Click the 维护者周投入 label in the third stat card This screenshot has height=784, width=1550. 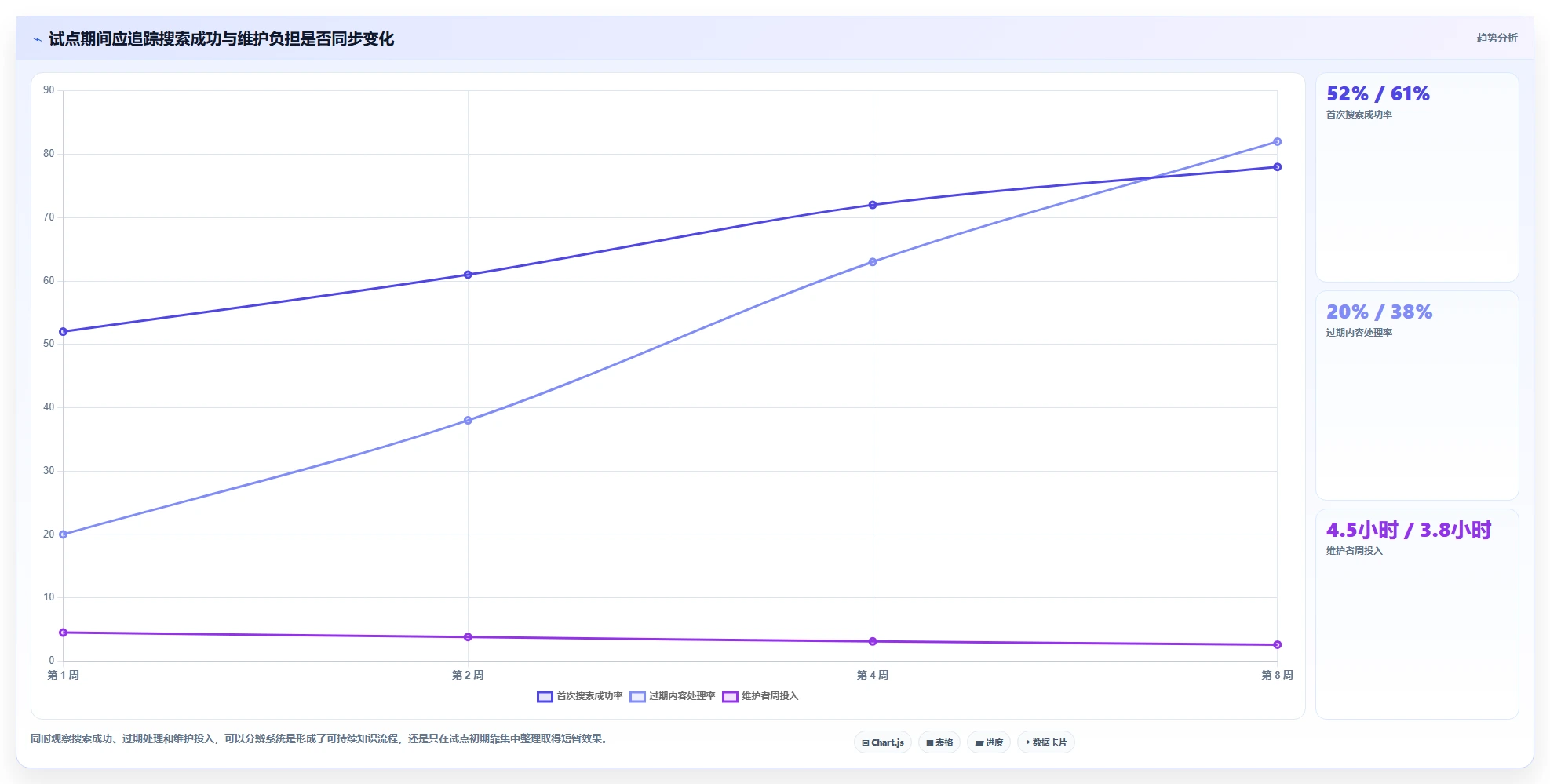1355,551
